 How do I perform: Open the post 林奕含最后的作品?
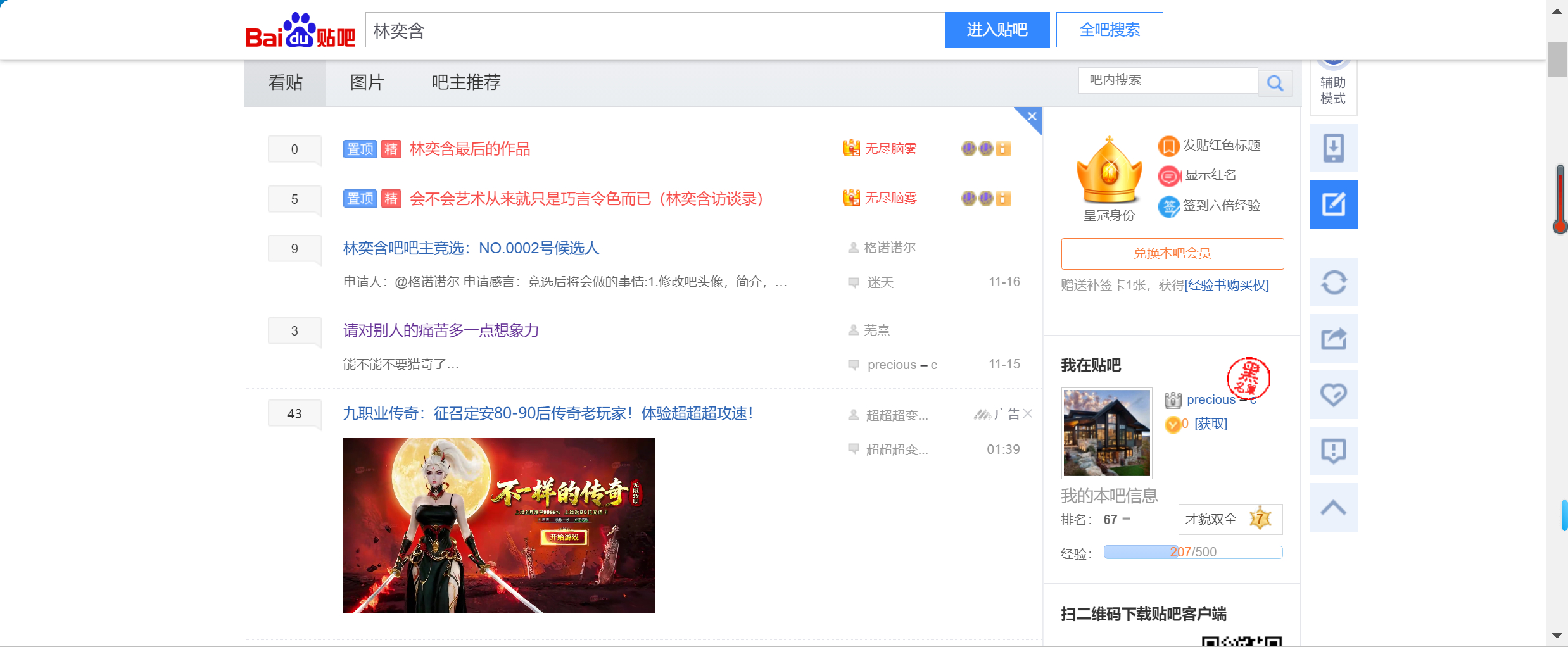[x=470, y=149]
